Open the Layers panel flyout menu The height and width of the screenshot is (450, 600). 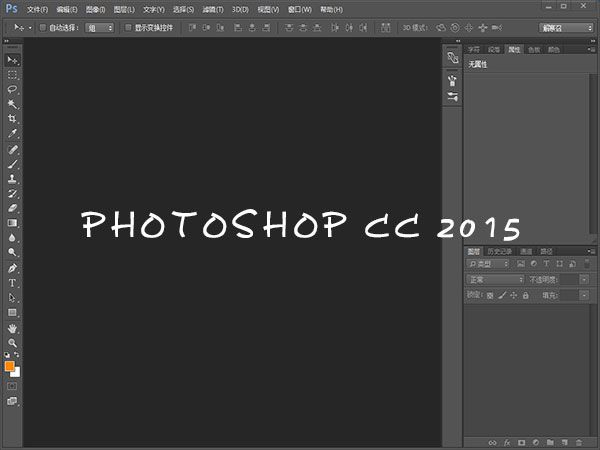click(x=591, y=251)
